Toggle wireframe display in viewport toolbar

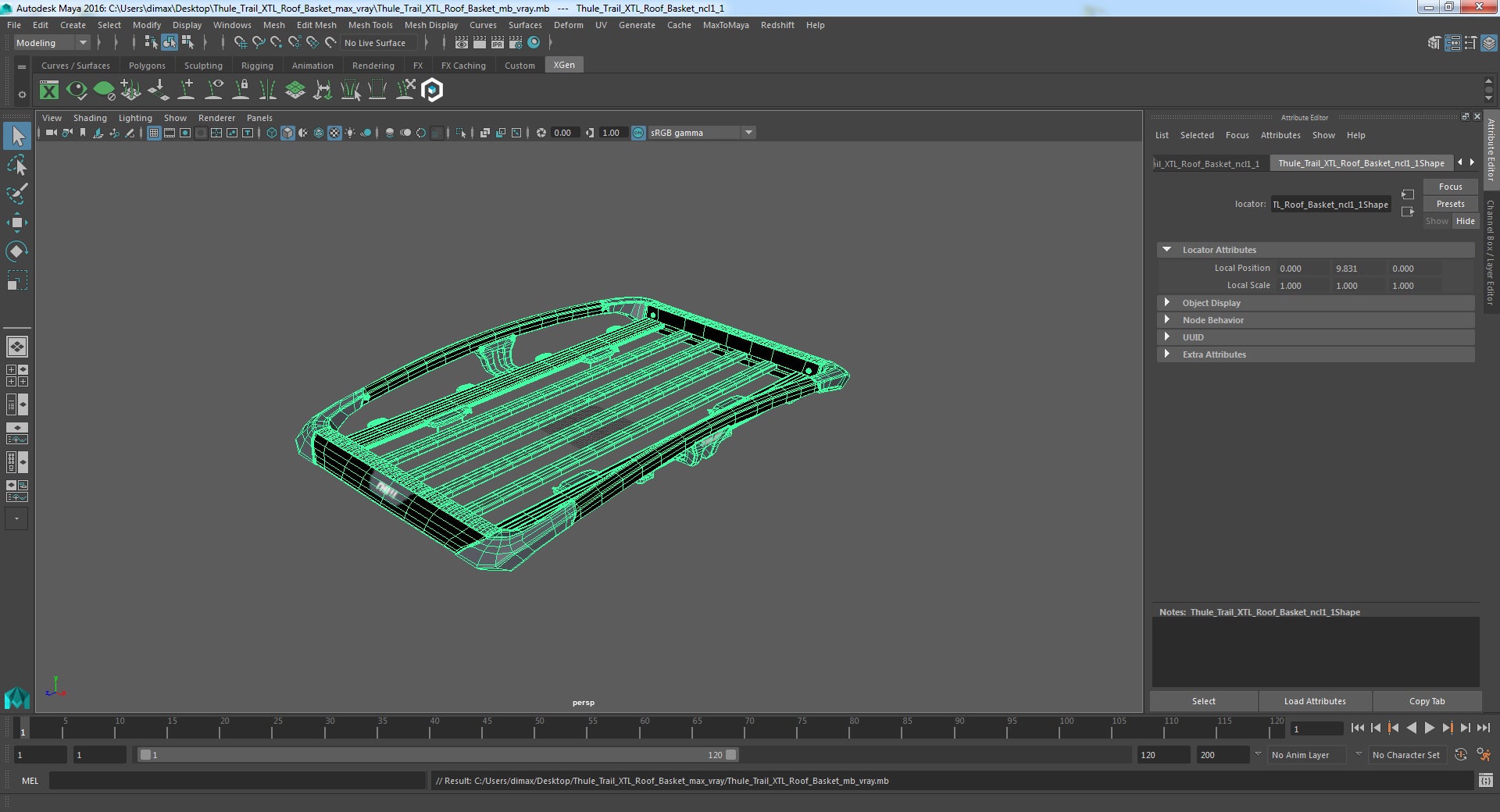click(272, 133)
